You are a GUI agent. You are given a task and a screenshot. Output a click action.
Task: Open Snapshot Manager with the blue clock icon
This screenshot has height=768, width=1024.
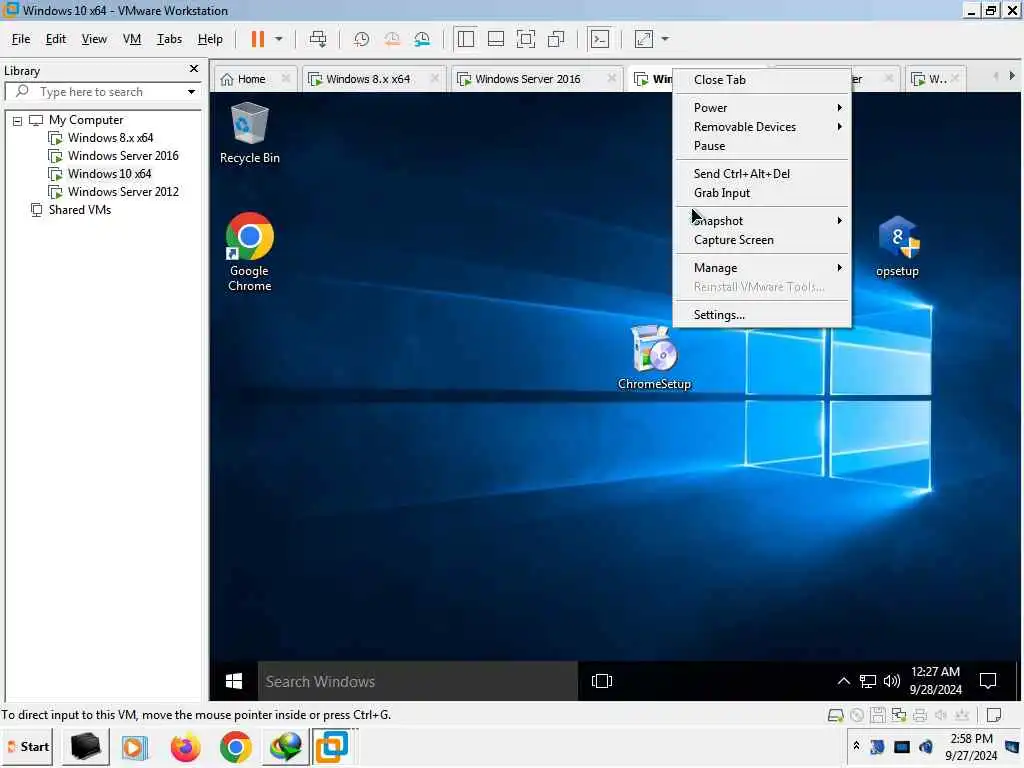422,39
